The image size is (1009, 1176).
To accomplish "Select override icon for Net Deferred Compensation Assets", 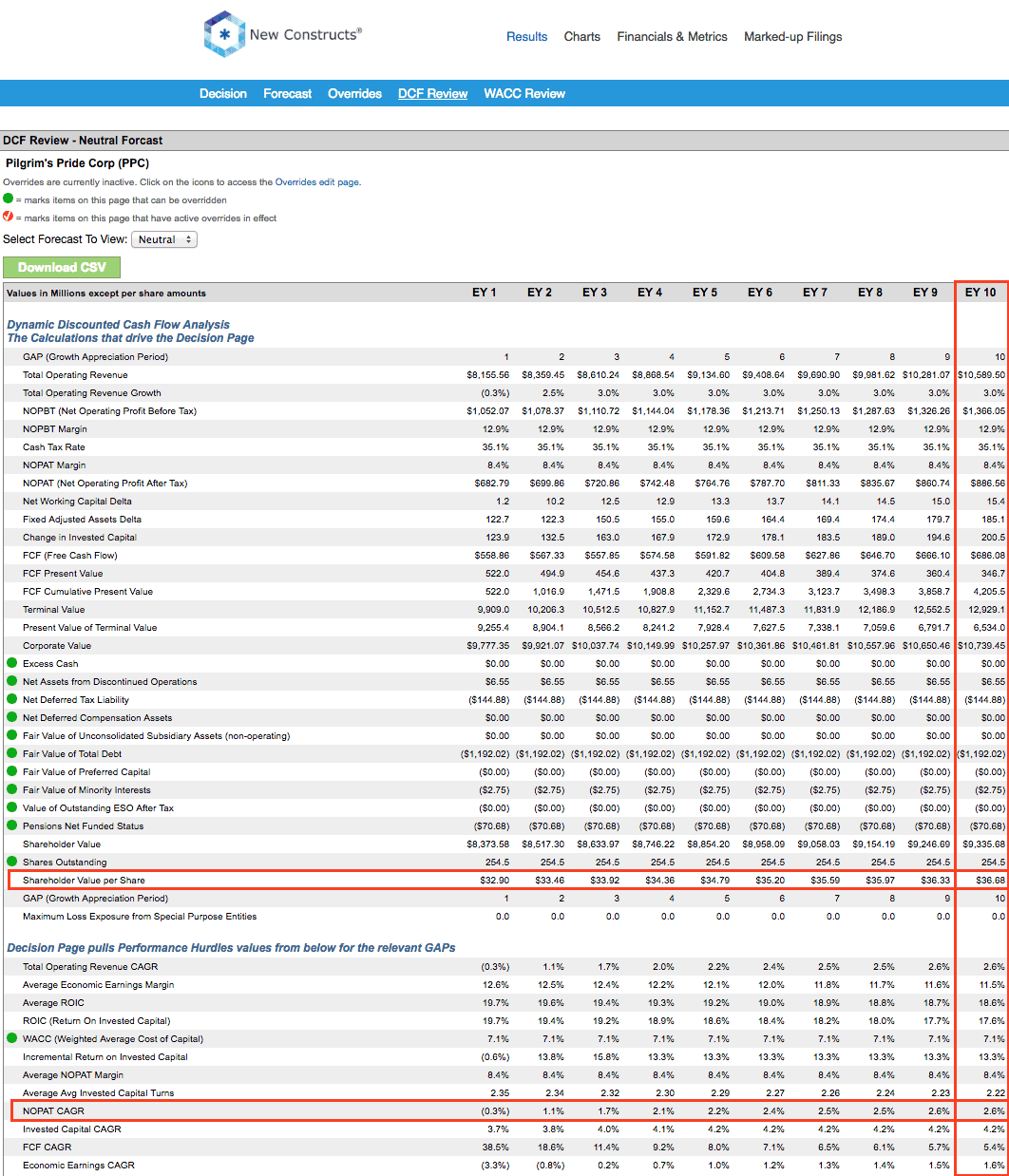I will (12, 717).
